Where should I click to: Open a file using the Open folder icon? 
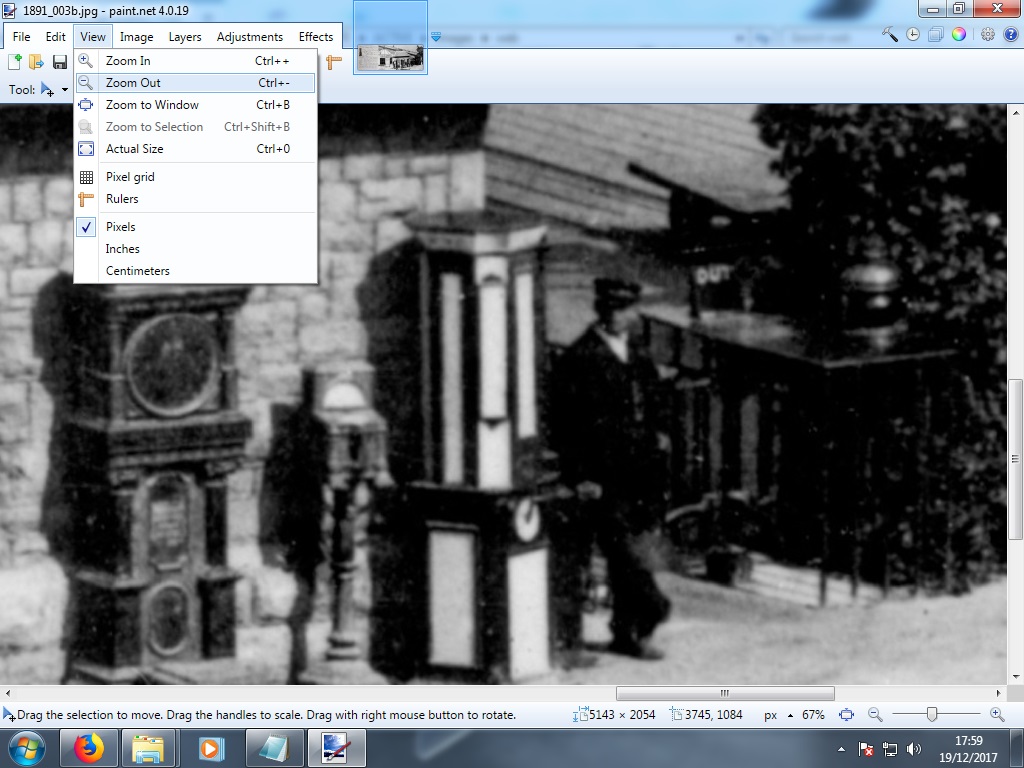pos(37,61)
